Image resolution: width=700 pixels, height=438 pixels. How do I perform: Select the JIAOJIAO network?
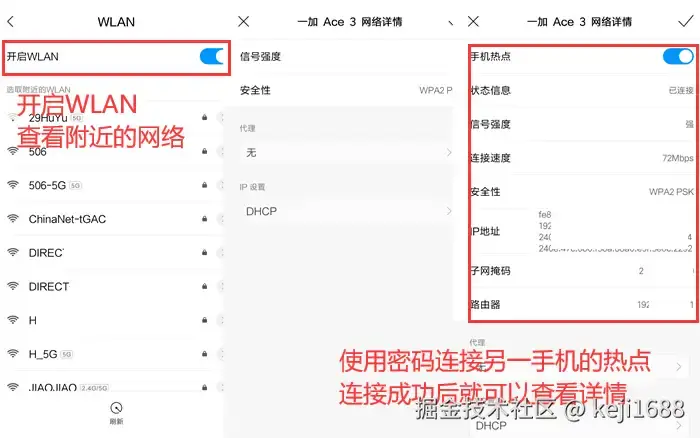[114, 387]
